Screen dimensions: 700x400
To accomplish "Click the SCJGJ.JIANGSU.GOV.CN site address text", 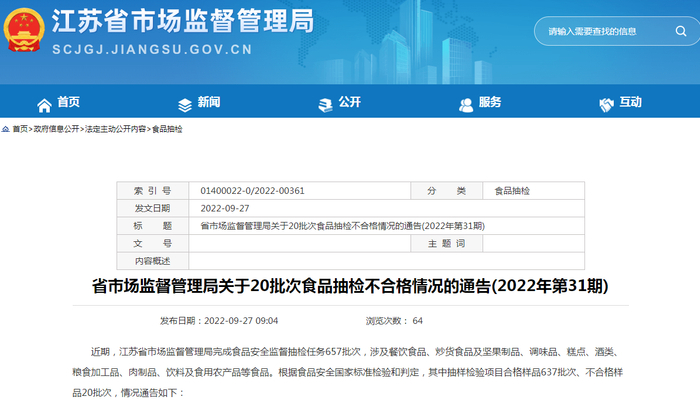I will [x=153, y=49].
